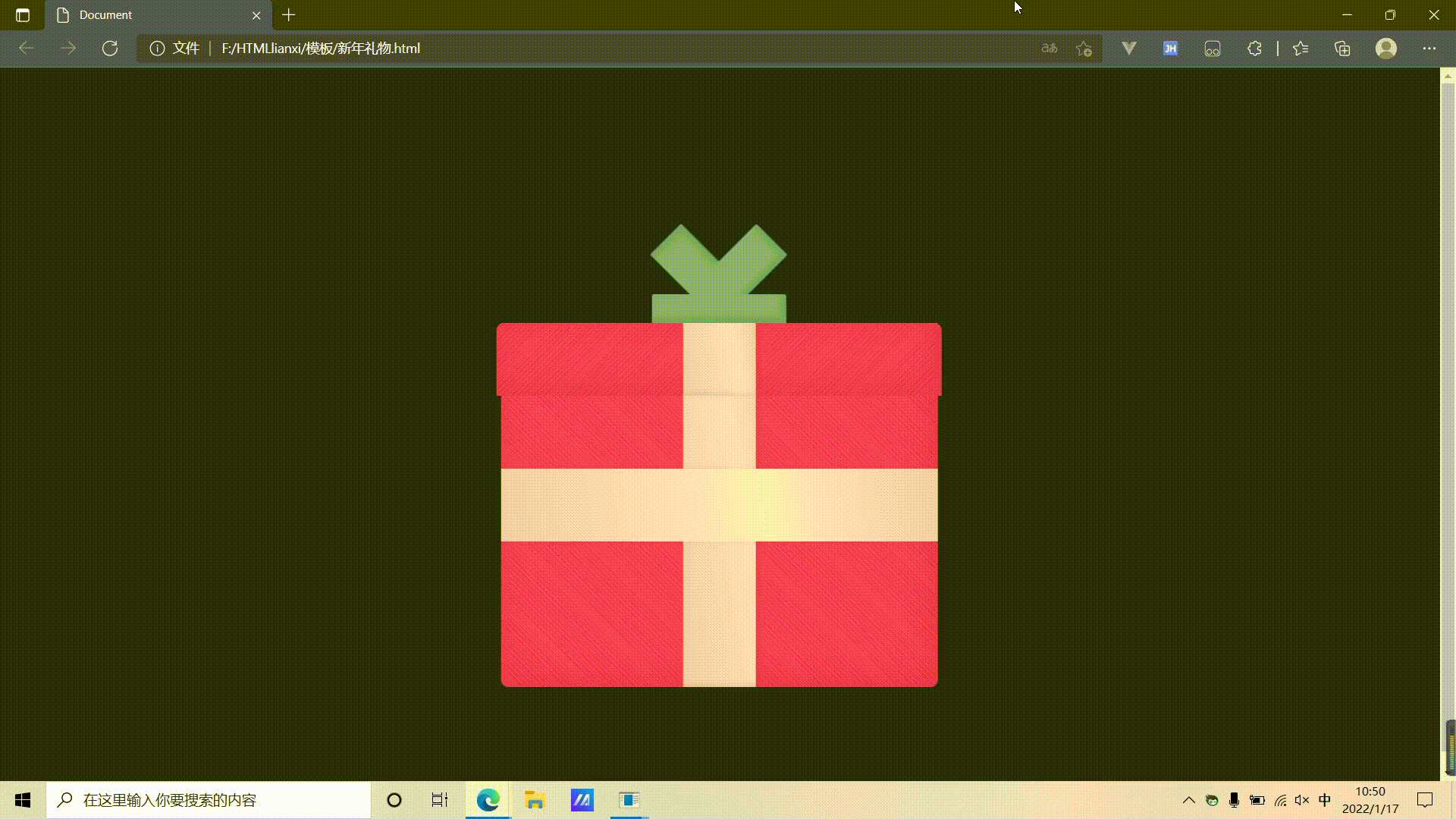The height and width of the screenshot is (819, 1456).
Task: Open a new tab with the plus button
Action: pos(288,15)
